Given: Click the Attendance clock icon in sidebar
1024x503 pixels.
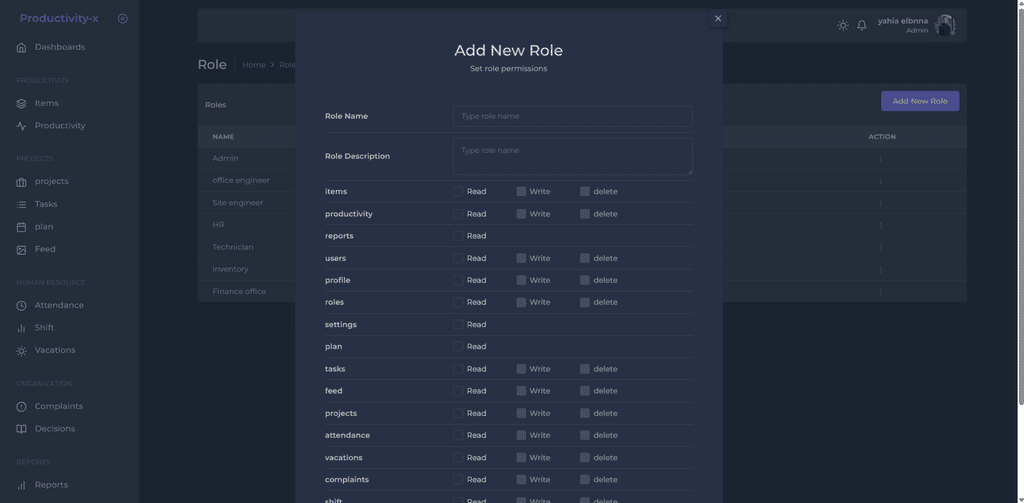Looking at the screenshot, I should pos(22,306).
